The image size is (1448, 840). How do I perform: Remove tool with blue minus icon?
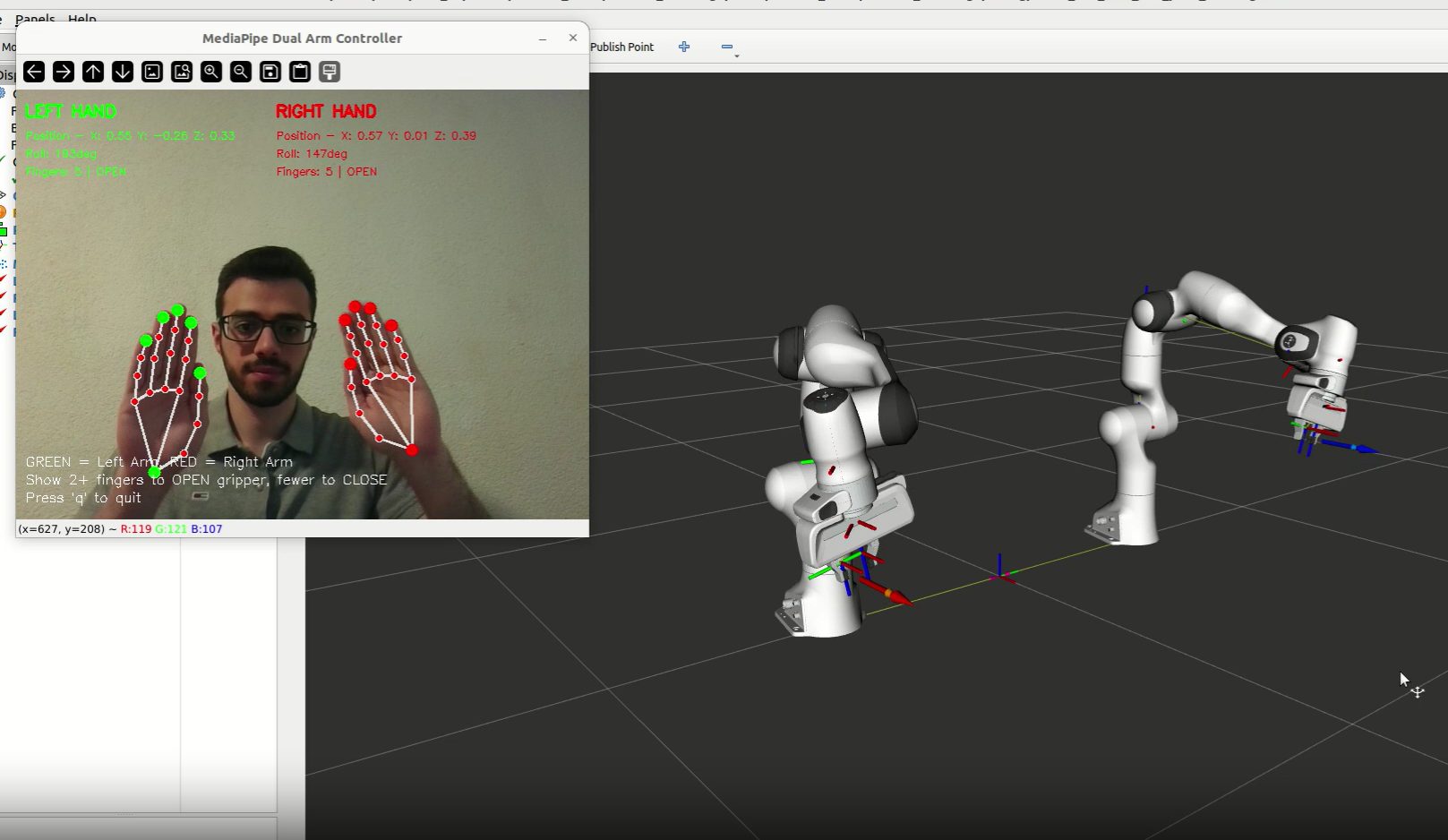(x=727, y=47)
